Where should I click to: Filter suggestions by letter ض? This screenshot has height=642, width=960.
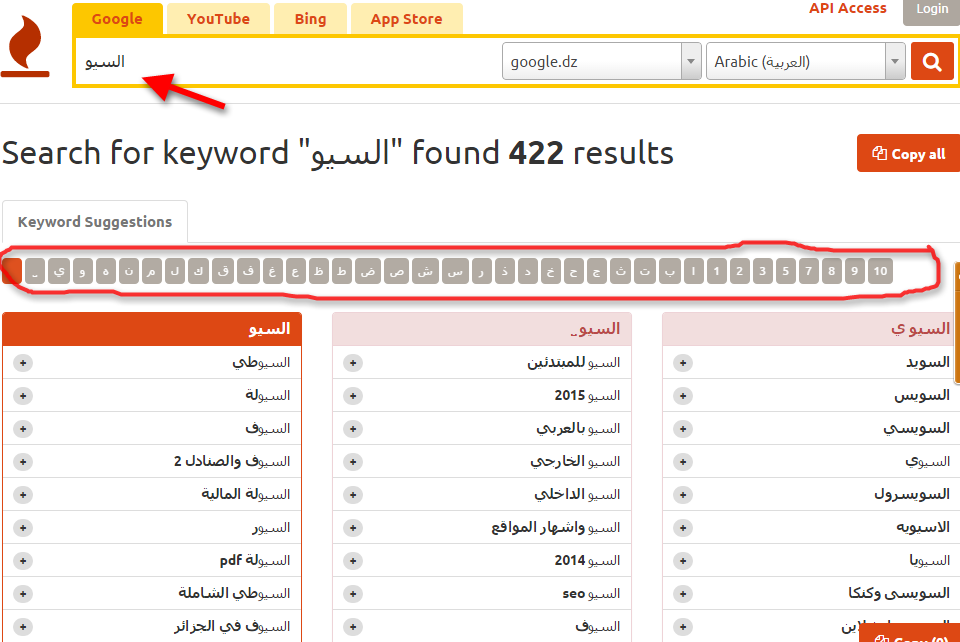[x=368, y=271]
